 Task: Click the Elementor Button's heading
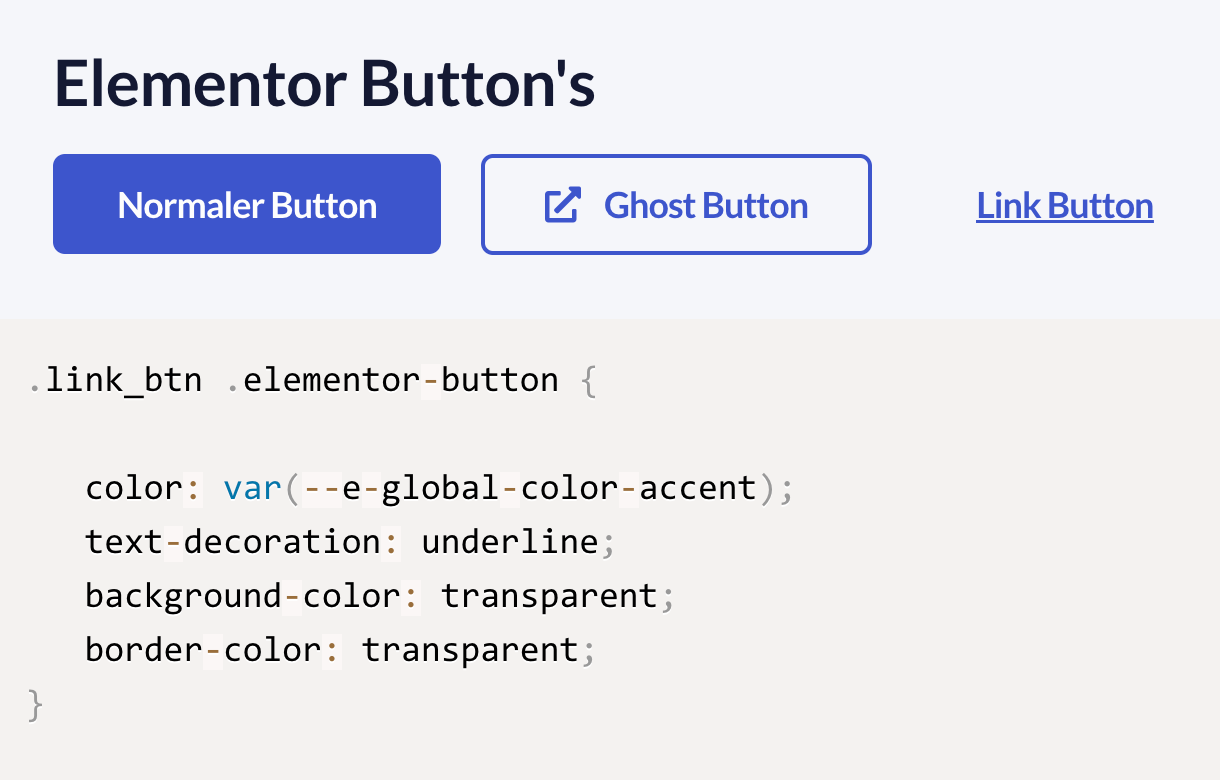pyautogui.click(x=324, y=82)
